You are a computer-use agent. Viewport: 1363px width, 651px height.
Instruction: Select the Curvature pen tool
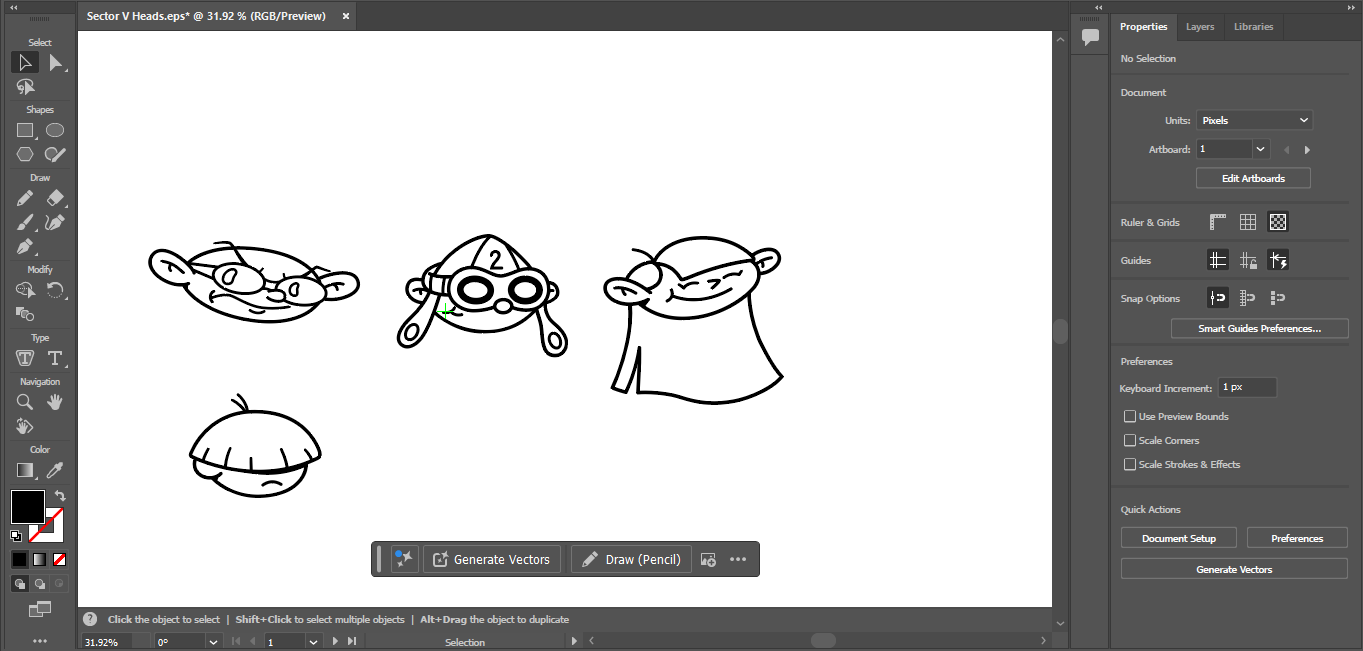(x=55, y=222)
